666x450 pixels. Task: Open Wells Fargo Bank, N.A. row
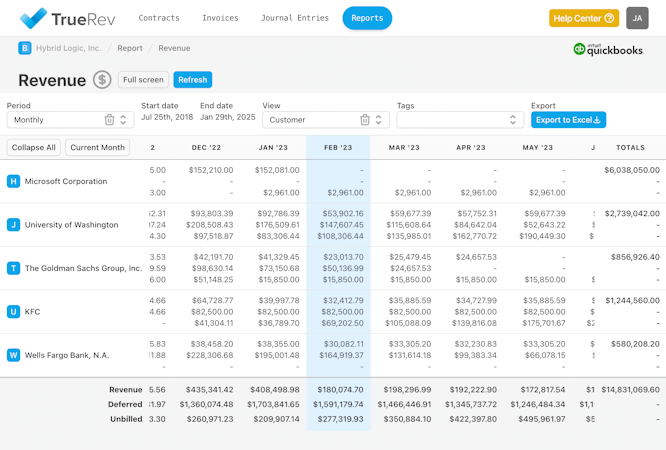click(x=67, y=355)
